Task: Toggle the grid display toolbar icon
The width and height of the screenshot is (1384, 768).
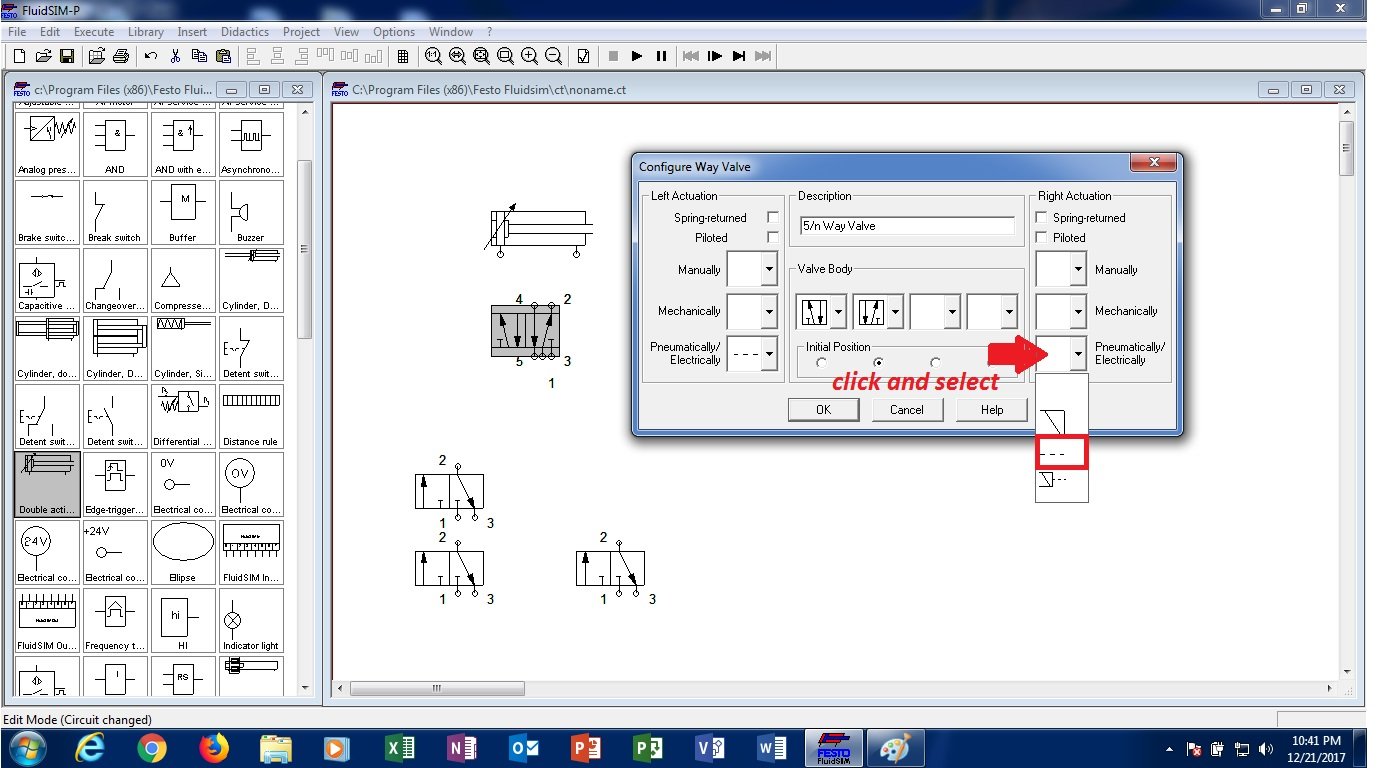Action: point(403,56)
